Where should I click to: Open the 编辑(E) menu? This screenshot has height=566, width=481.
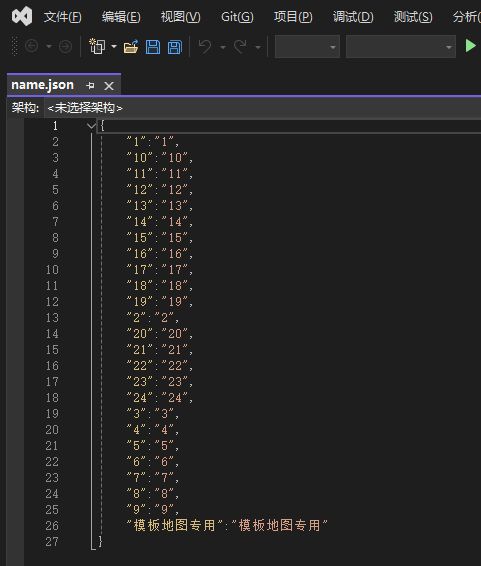pyautogui.click(x=121, y=17)
